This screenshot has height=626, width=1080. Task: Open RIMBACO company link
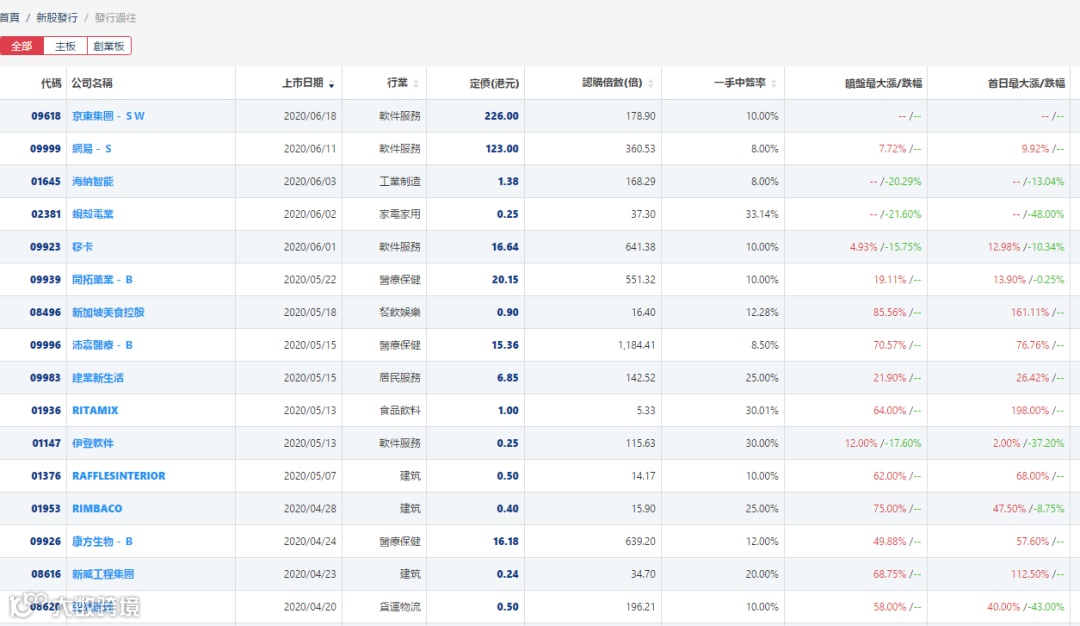click(x=97, y=508)
